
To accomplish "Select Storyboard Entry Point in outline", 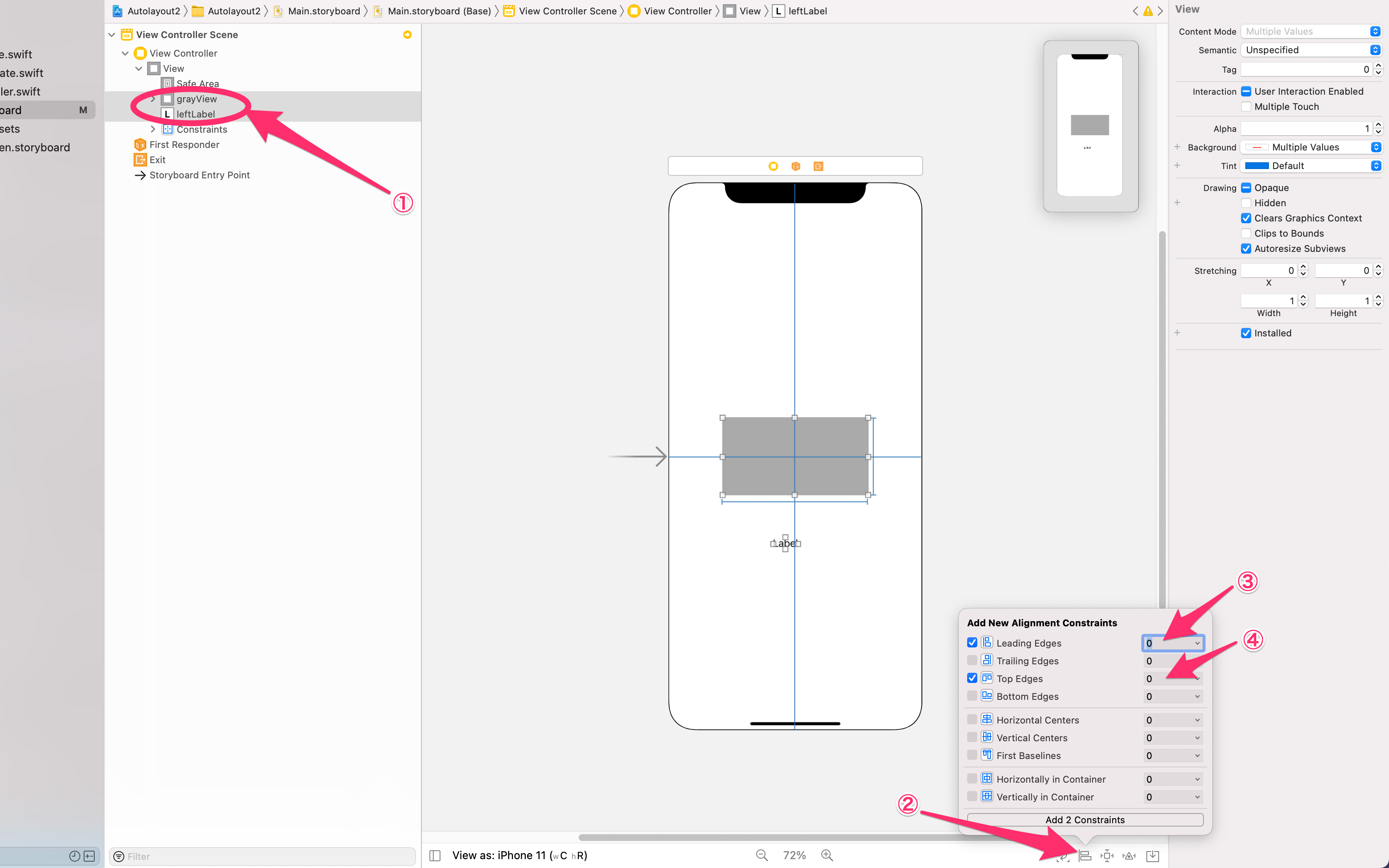I will click(199, 175).
